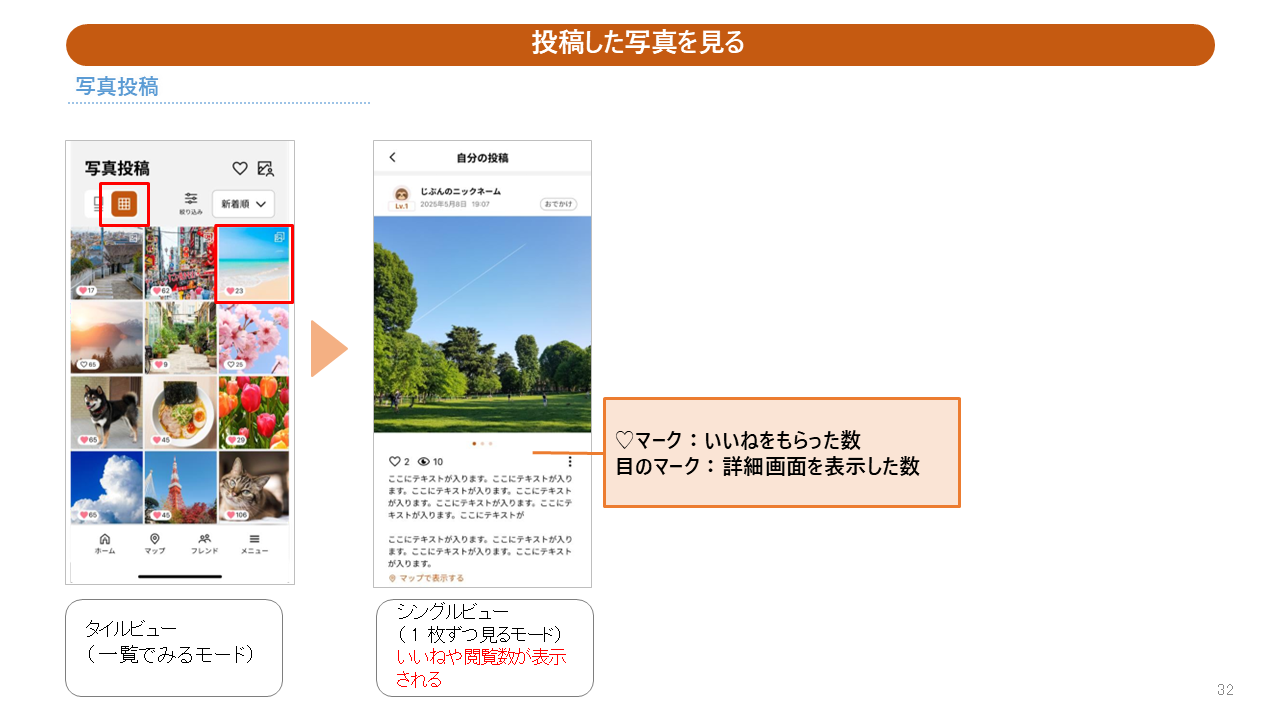Tap the heart icon in photo header
The width and height of the screenshot is (1280, 720).
pyautogui.click(x=239, y=168)
